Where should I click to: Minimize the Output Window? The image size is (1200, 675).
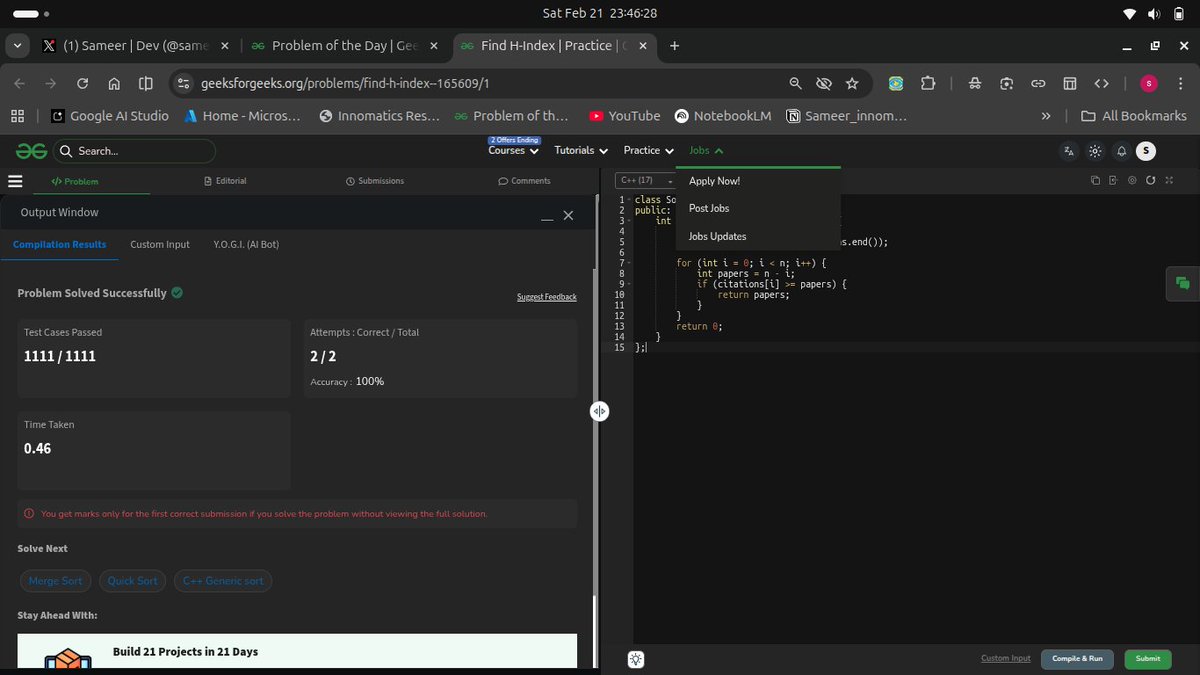547,218
